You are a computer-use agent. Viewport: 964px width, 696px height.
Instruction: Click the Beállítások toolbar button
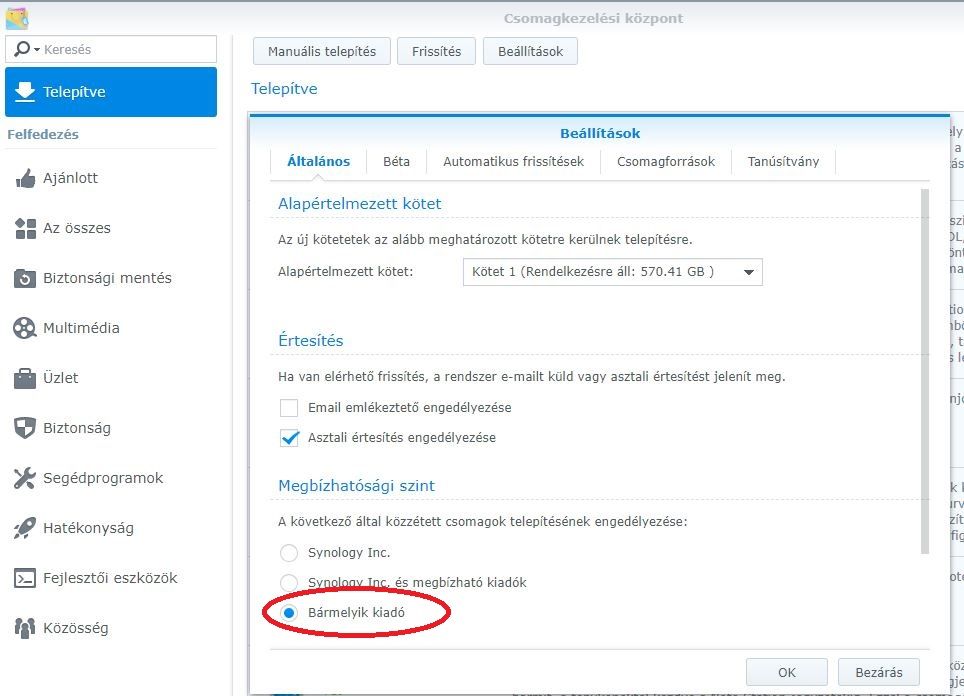pyautogui.click(x=531, y=51)
